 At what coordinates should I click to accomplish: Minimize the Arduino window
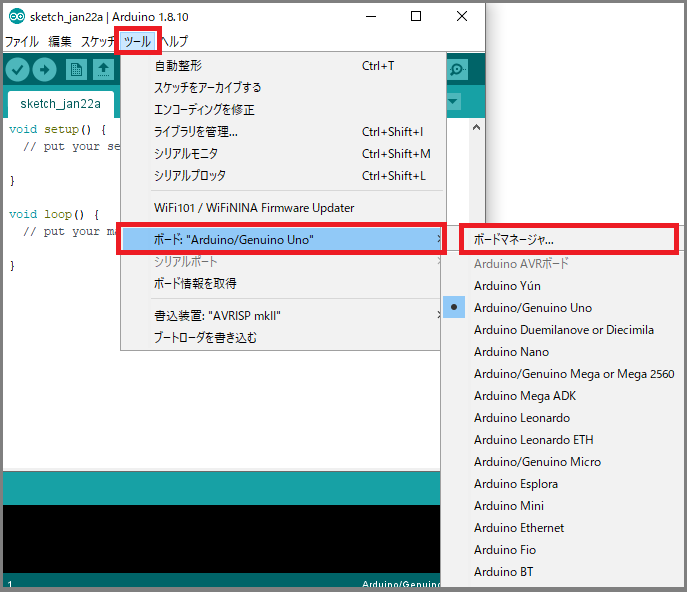coord(371,17)
